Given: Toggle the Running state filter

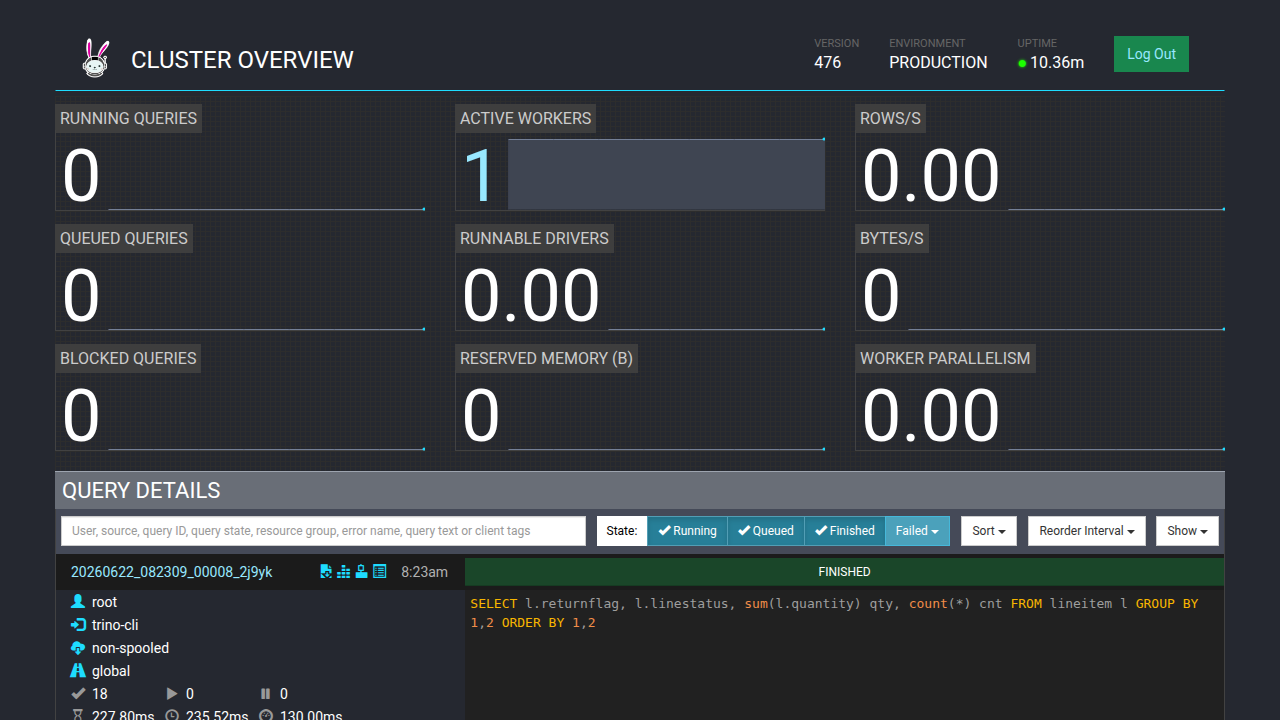Looking at the screenshot, I should (687, 531).
